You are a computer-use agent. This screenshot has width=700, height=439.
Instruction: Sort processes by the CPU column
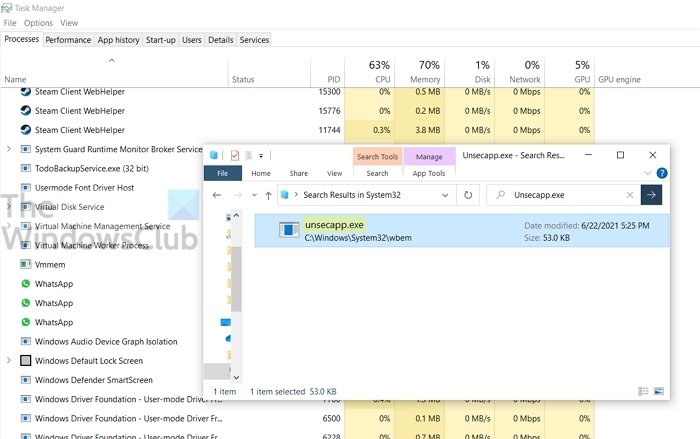tap(370, 71)
